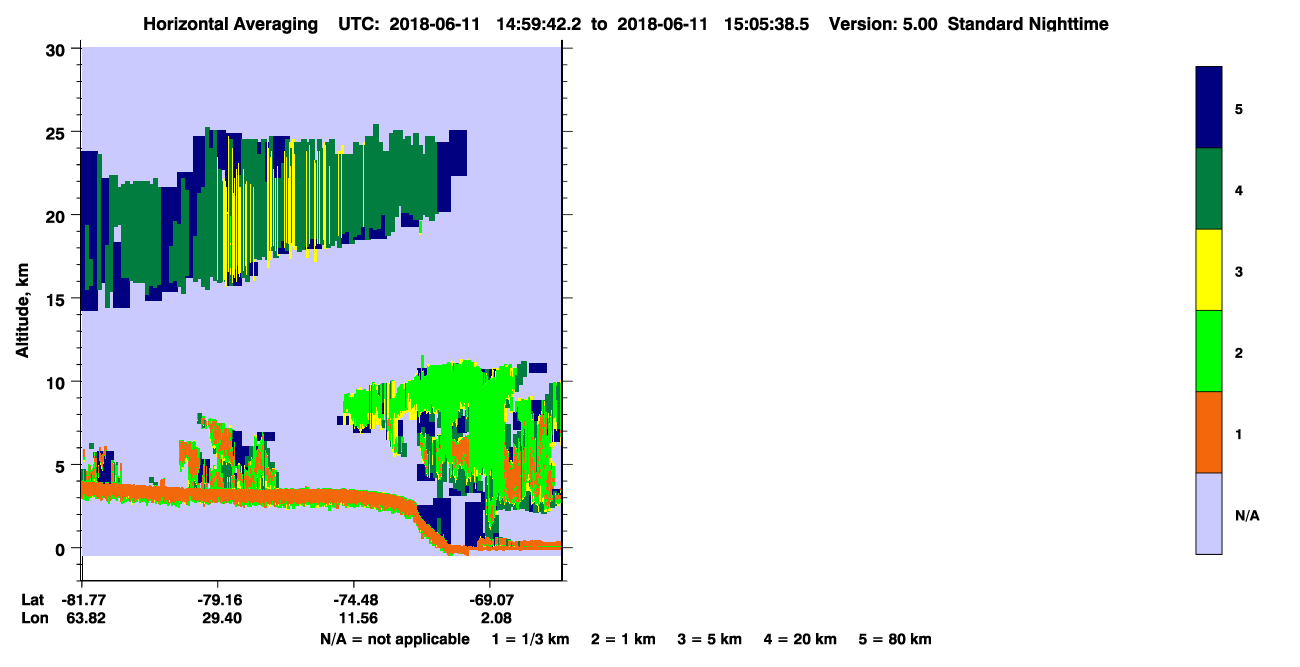Screen dimensions: 1300x667
Task: Click 'Standard Nighttime' in the title
Action: tap(1029, 24)
